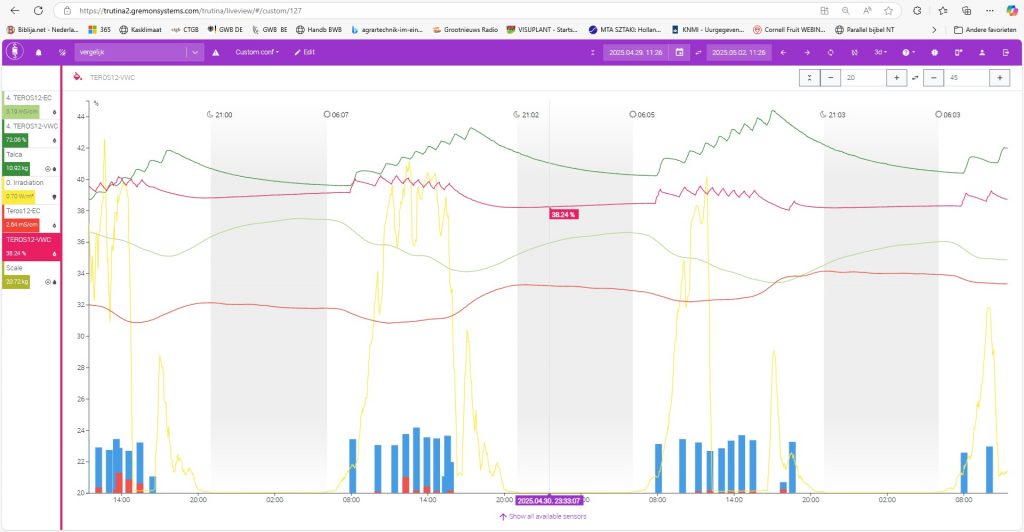Refresh the chart data

[831, 52]
